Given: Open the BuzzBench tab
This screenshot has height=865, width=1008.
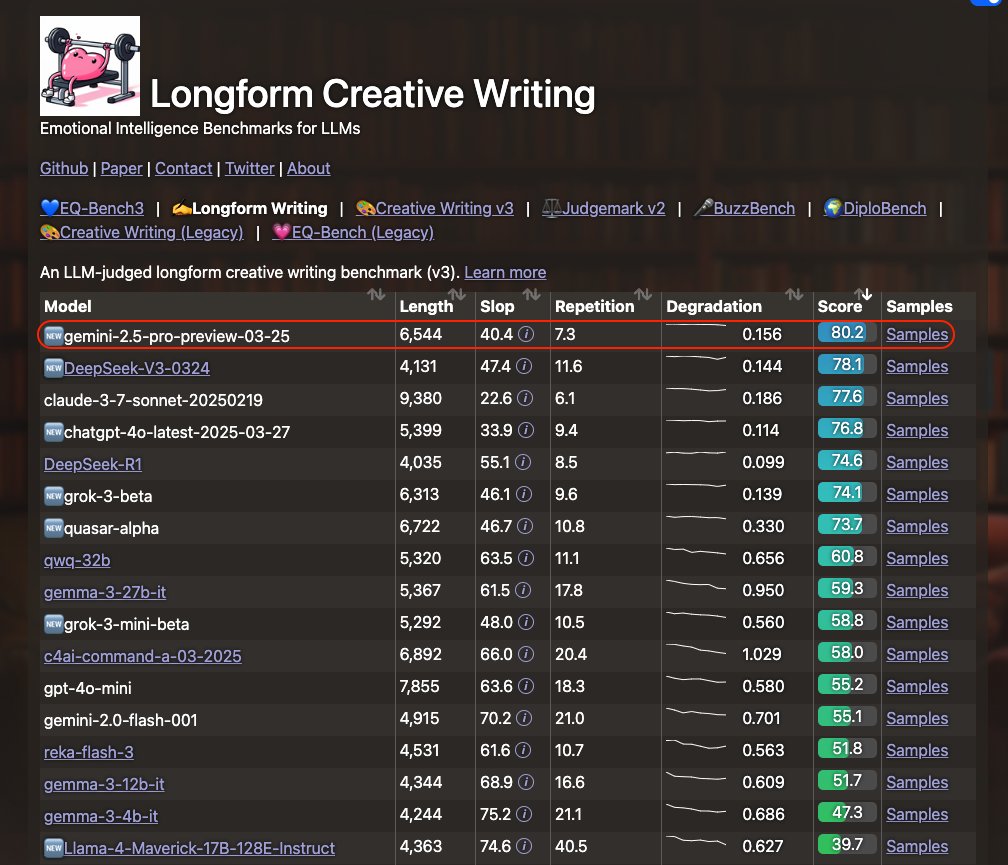Looking at the screenshot, I should pos(744,208).
